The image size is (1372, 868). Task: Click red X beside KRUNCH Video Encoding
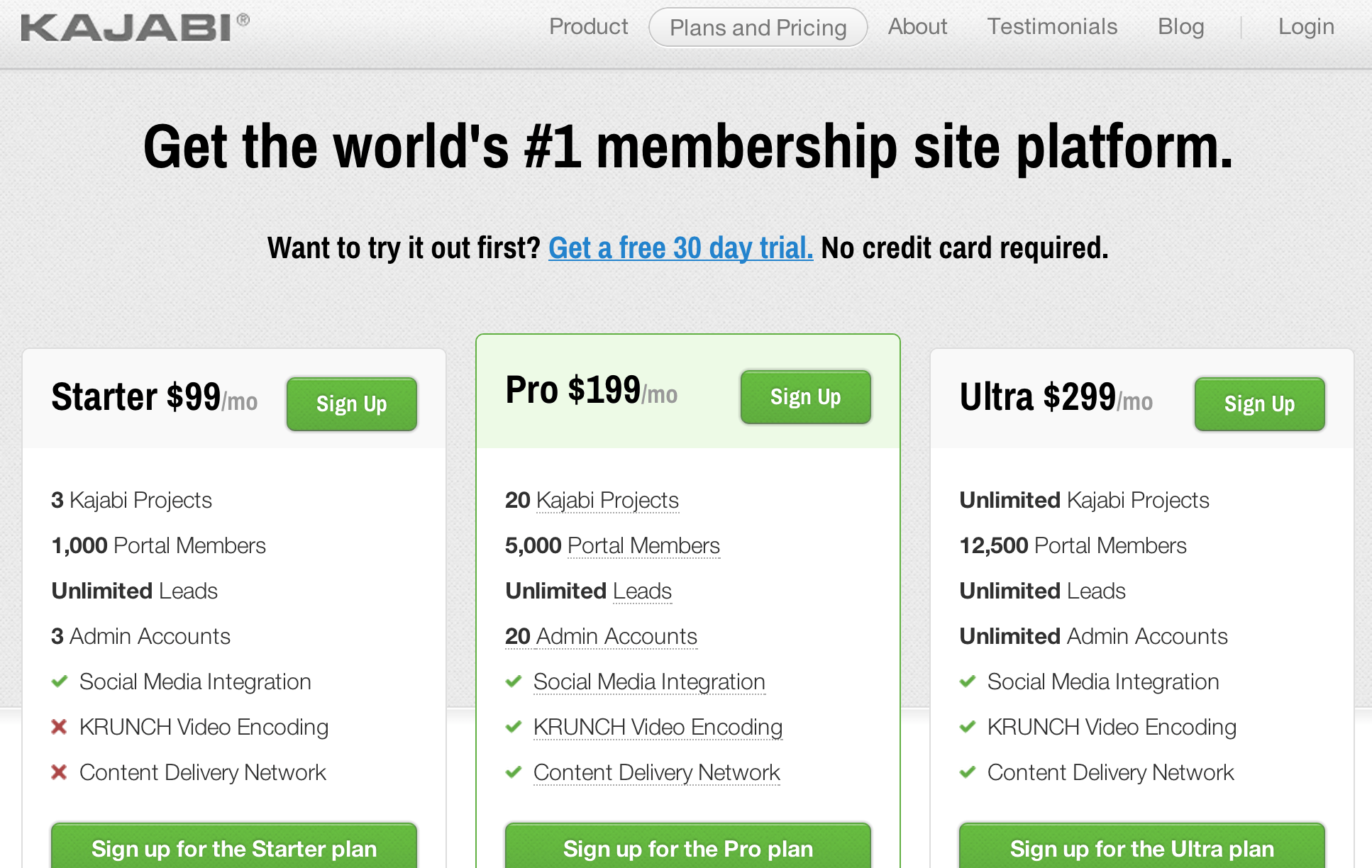pos(60,727)
